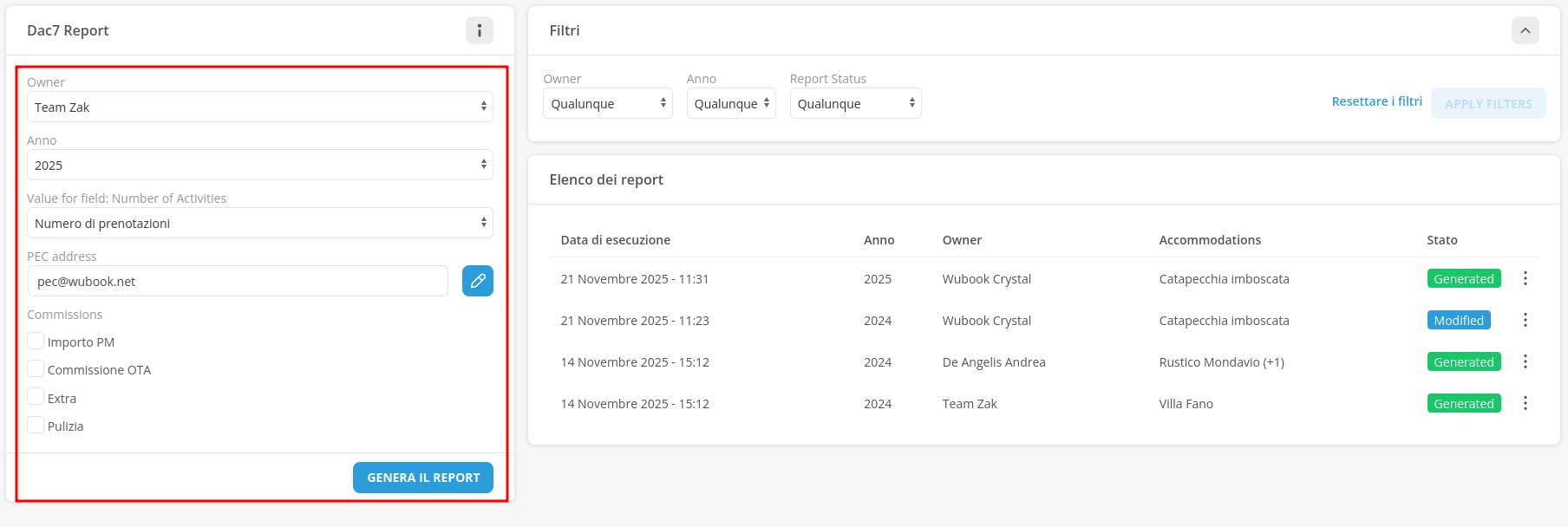
Task: Open three-dot menu for Villa Fano report
Action: (x=1525, y=403)
